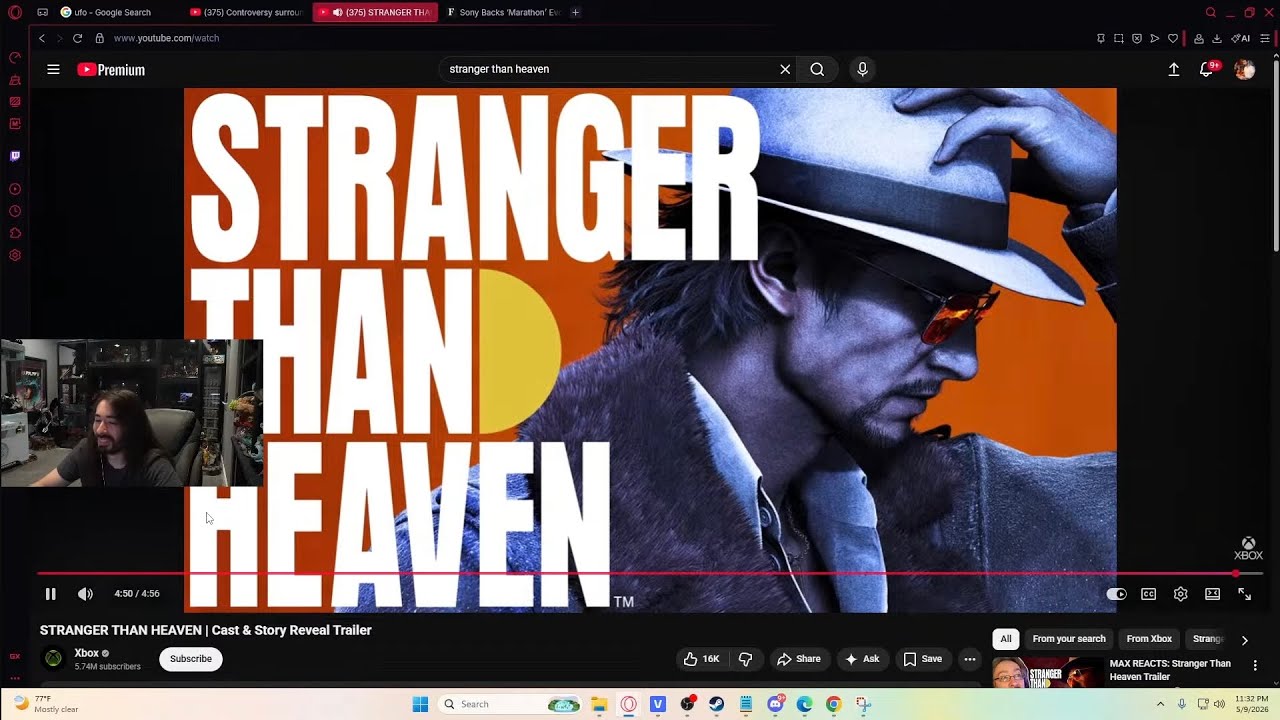Like the video (16K thumbs up)
This screenshot has height=720, width=1280.
click(701, 659)
